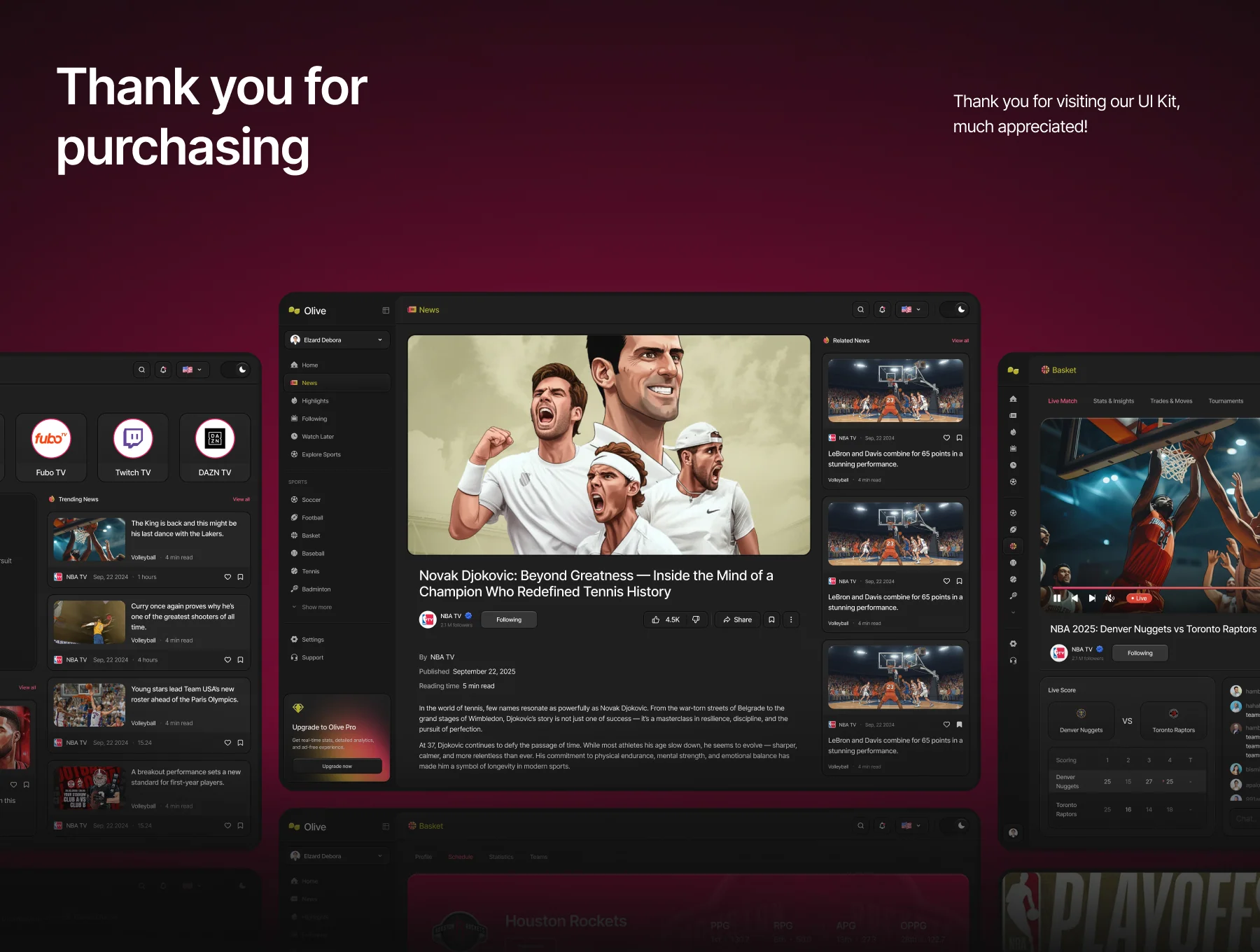This screenshot has height=952, width=1260.
Task: Share the Djokovic article
Action: pyautogui.click(x=738, y=619)
